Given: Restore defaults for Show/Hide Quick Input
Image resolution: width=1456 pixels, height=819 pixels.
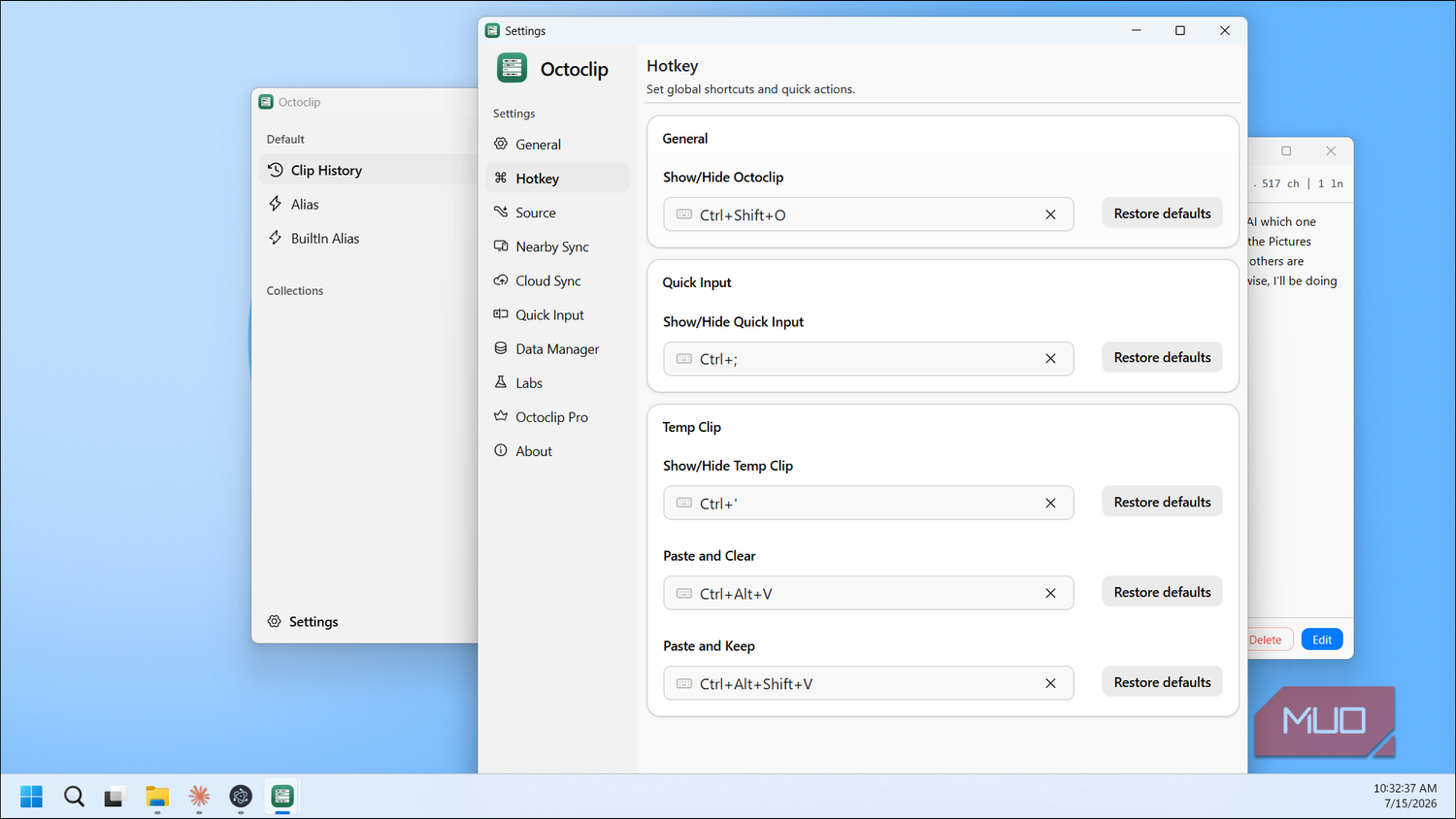Looking at the screenshot, I should 1162,357.
